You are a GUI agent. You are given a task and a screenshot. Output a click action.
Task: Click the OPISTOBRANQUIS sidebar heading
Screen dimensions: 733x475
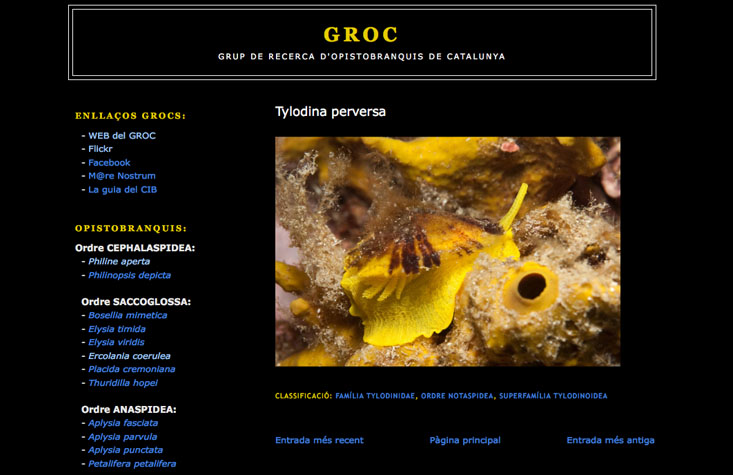tap(131, 229)
